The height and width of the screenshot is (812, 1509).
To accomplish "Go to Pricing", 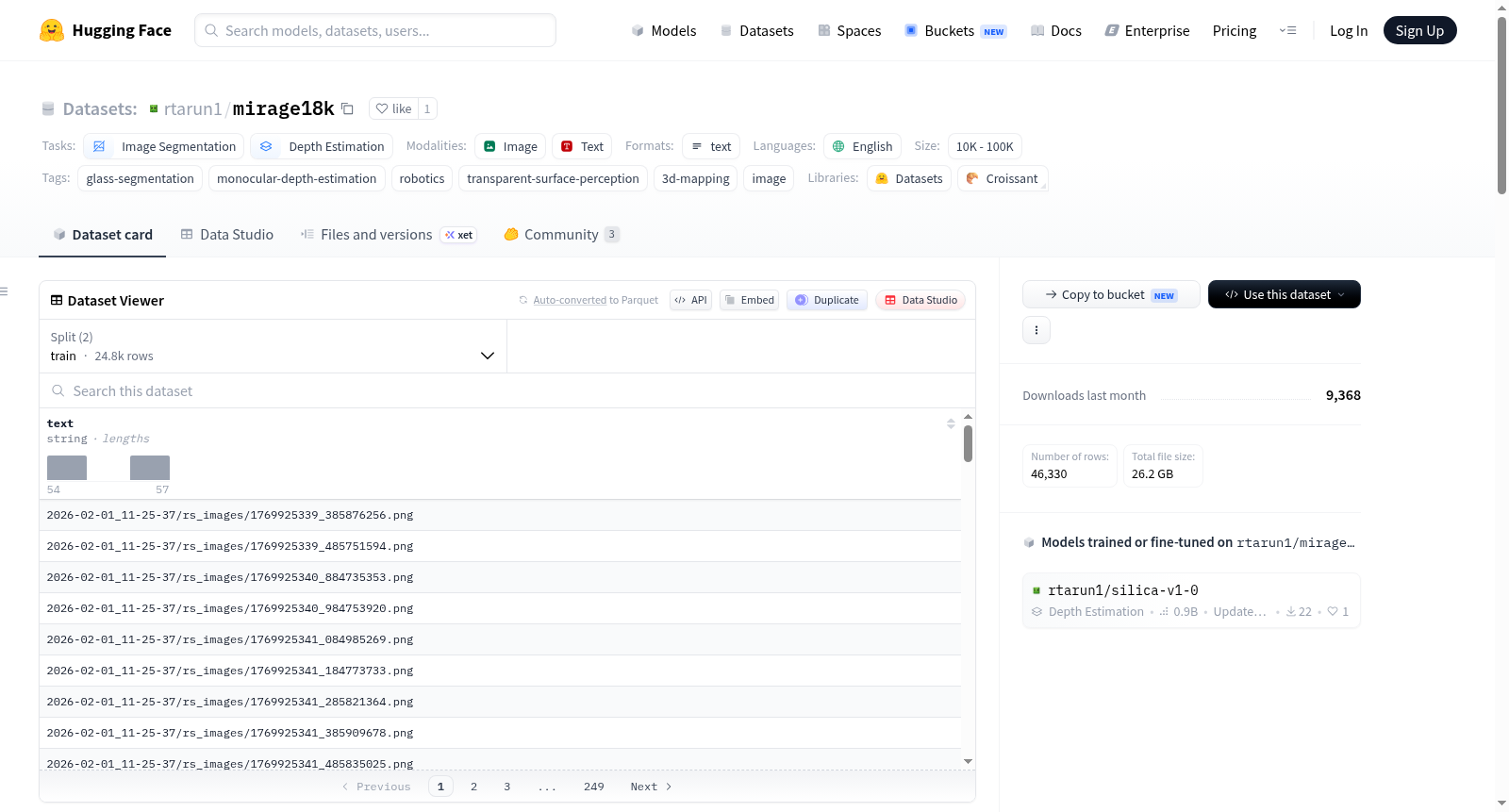I will [x=1235, y=30].
